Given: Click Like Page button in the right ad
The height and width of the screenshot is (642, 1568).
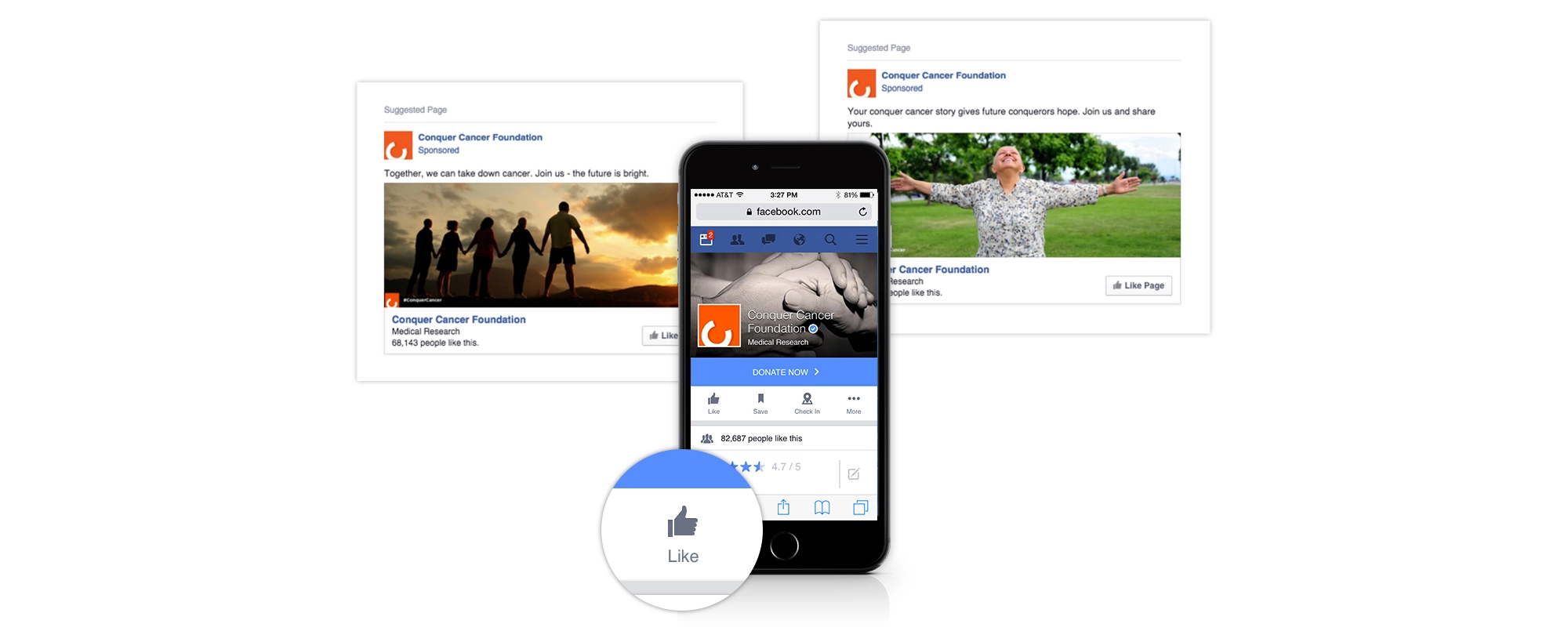Looking at the screenshot, I should tap(1139, 285).
